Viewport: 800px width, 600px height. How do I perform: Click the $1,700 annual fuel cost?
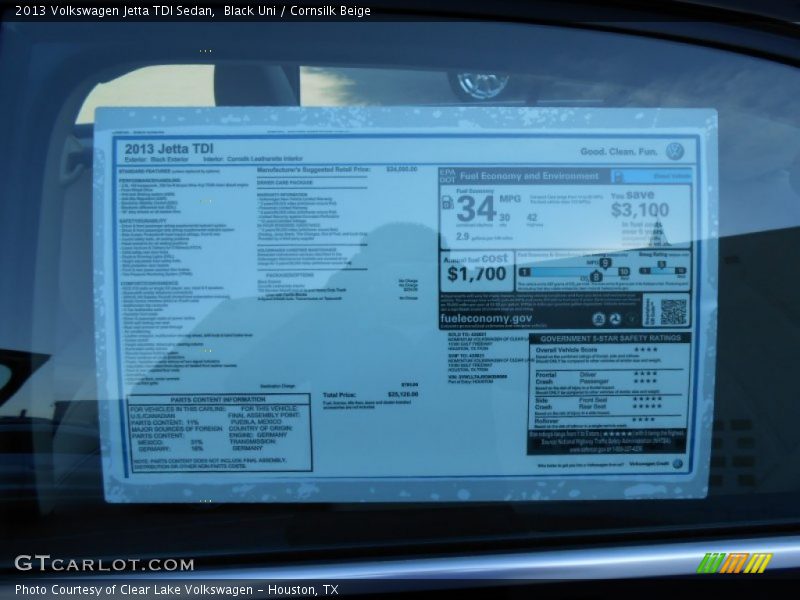[x=477, y=273]
